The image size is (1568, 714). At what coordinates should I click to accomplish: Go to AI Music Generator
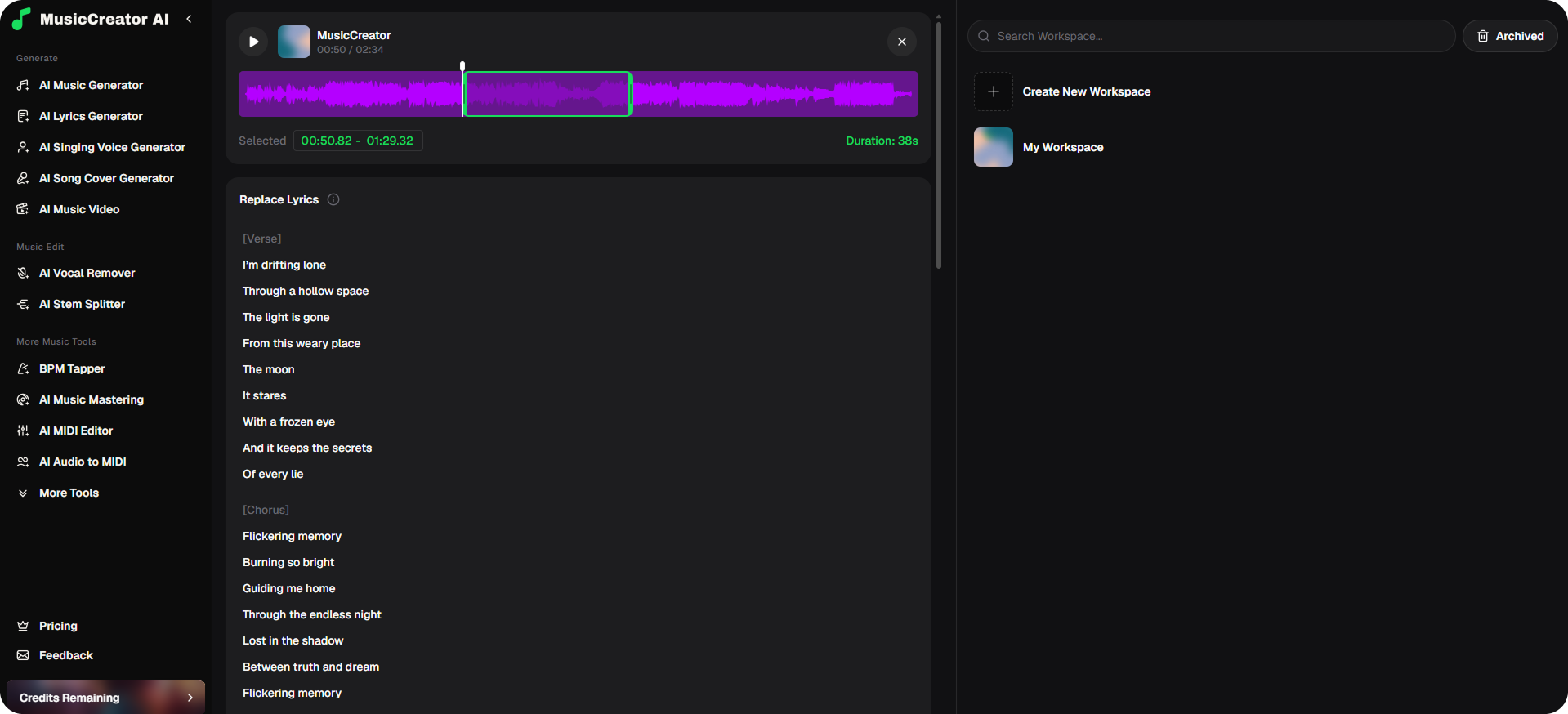pyautogui.click(x=91, y=85)
